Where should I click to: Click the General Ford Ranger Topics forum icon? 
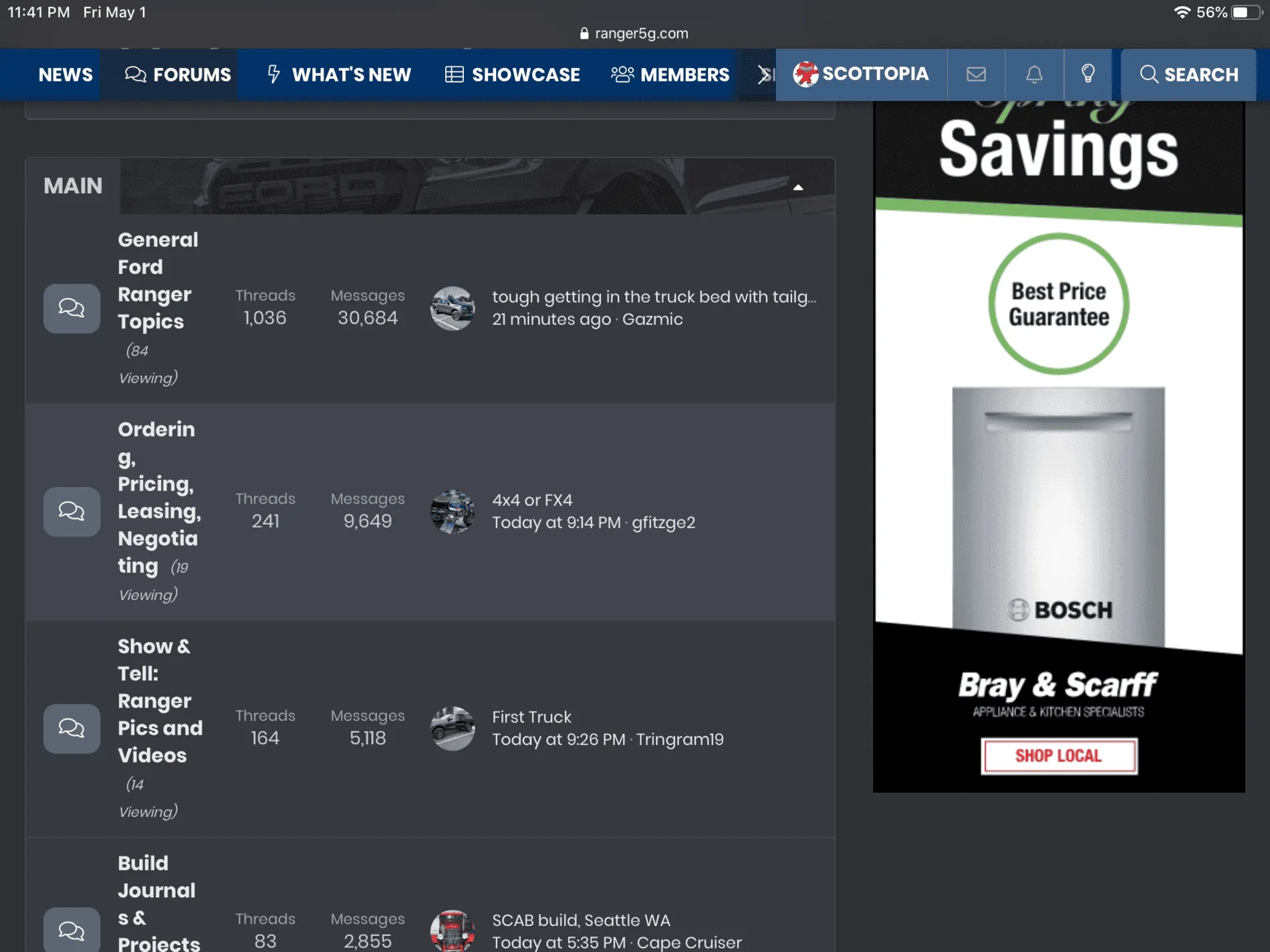[x=72, y=308]
